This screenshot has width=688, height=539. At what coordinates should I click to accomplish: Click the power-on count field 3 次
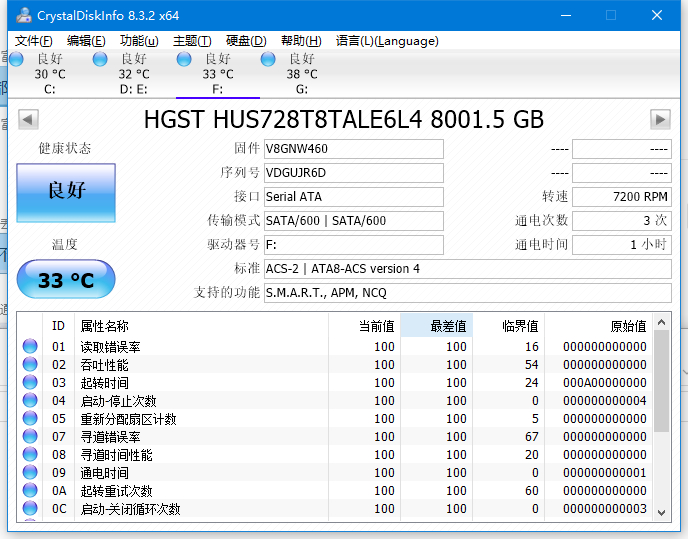pos(622,221)
